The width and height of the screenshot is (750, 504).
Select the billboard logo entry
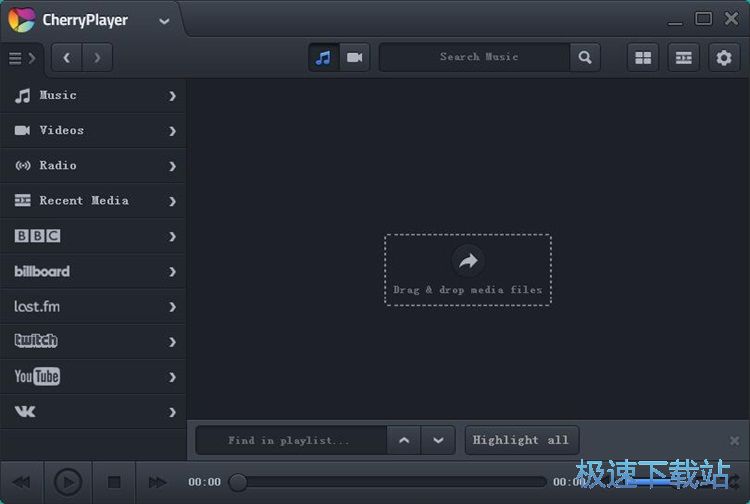(42, 271)
